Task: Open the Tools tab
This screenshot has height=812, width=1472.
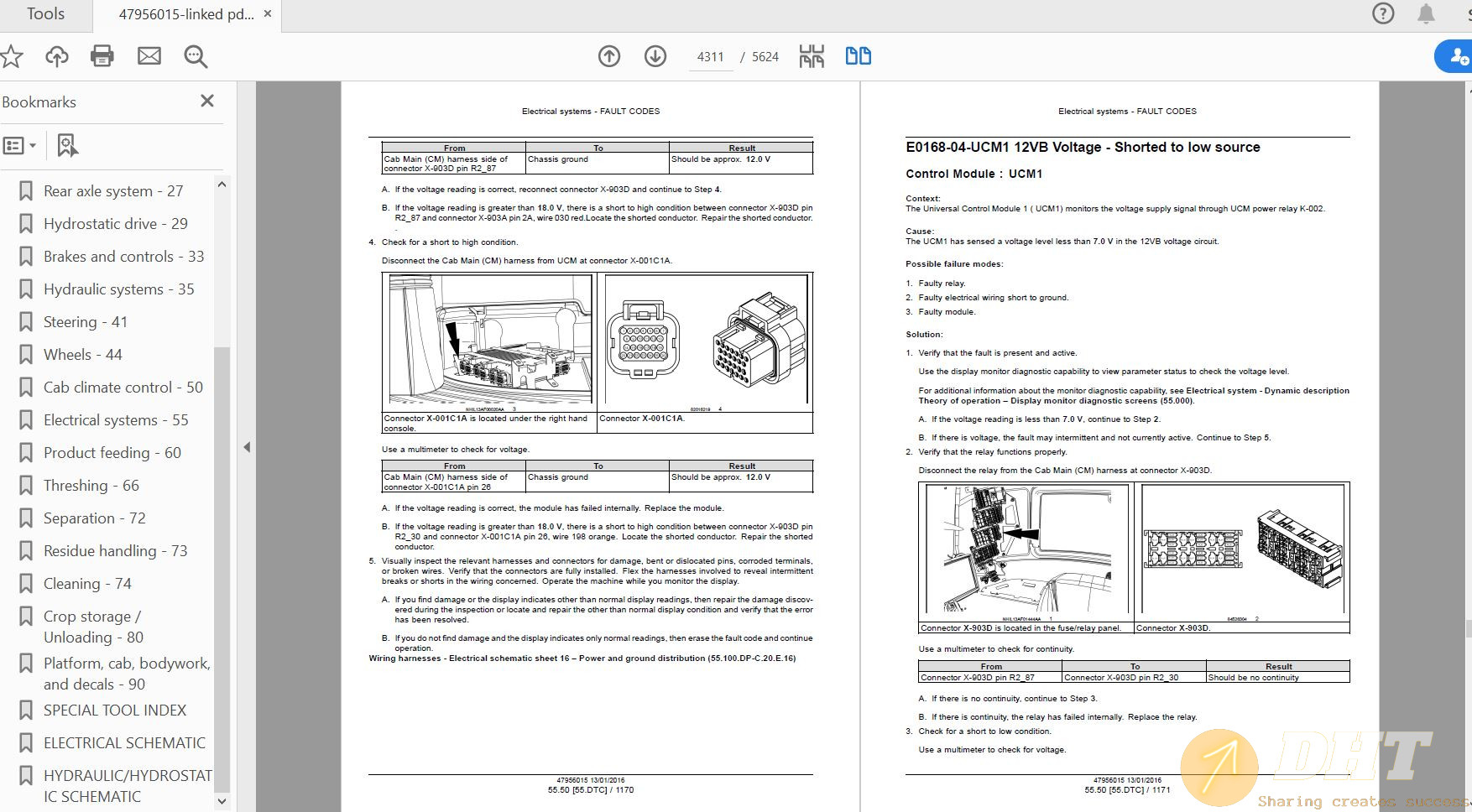Action: [45, 14]
